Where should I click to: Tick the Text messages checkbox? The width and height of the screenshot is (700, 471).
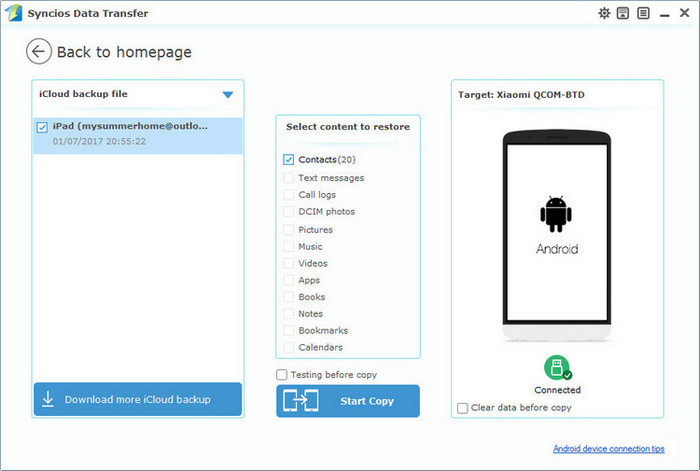pyautogui.click(x=288, y=178)
